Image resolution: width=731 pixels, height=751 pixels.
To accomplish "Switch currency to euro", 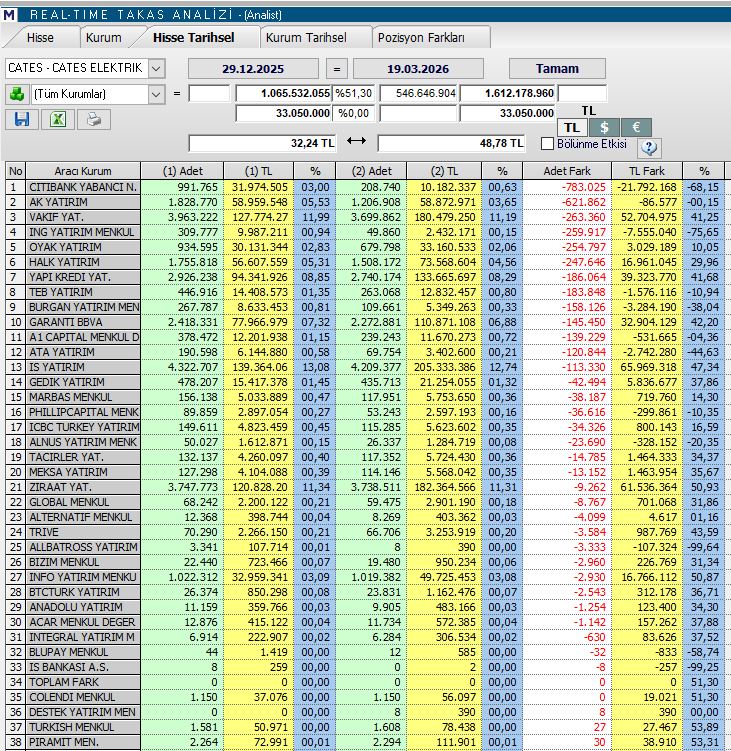I will pyautogui.click(x=636, y=127).
